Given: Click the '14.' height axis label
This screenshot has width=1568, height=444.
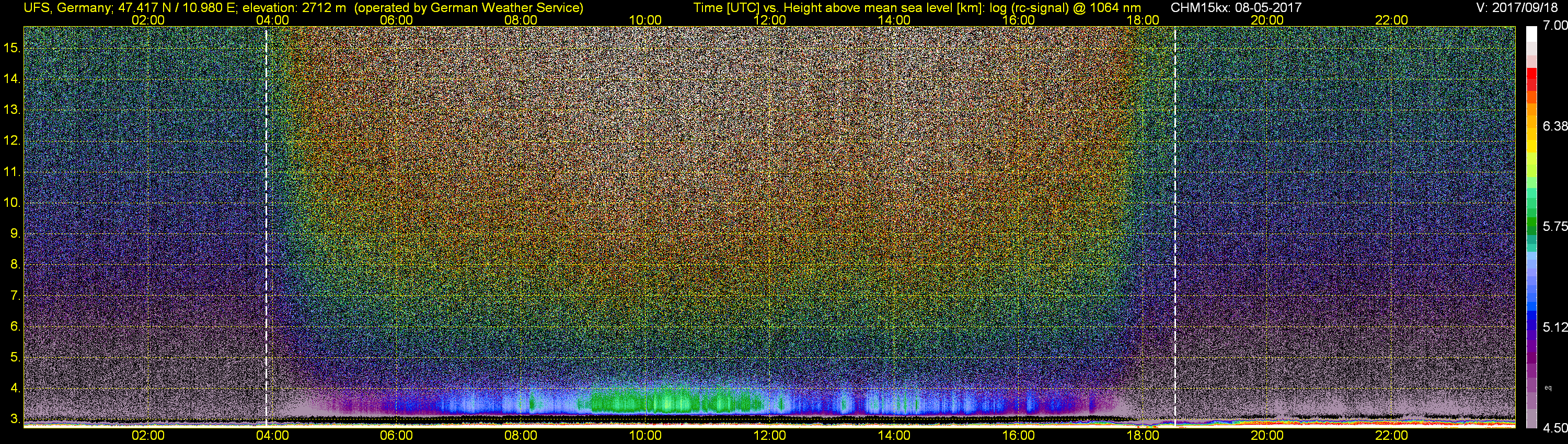Looking at the screenshot, I should tap(12, 78).
